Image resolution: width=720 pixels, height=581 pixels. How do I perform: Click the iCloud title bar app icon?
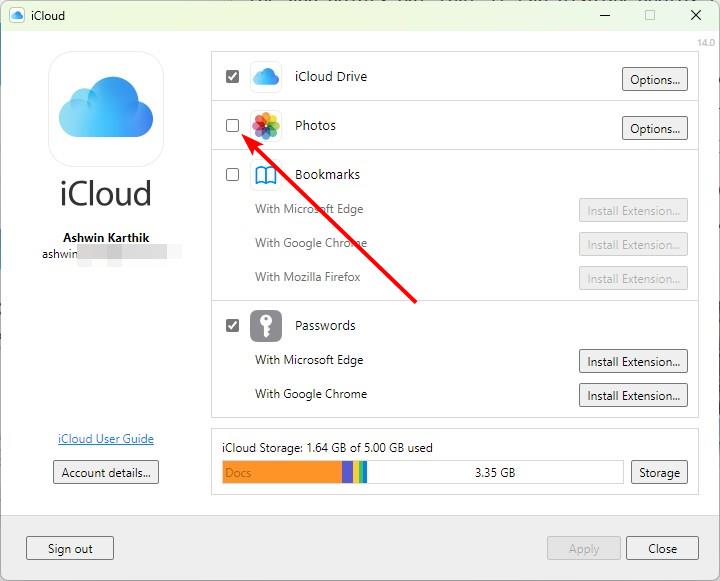pyautogui.click(x=17, y=15)
